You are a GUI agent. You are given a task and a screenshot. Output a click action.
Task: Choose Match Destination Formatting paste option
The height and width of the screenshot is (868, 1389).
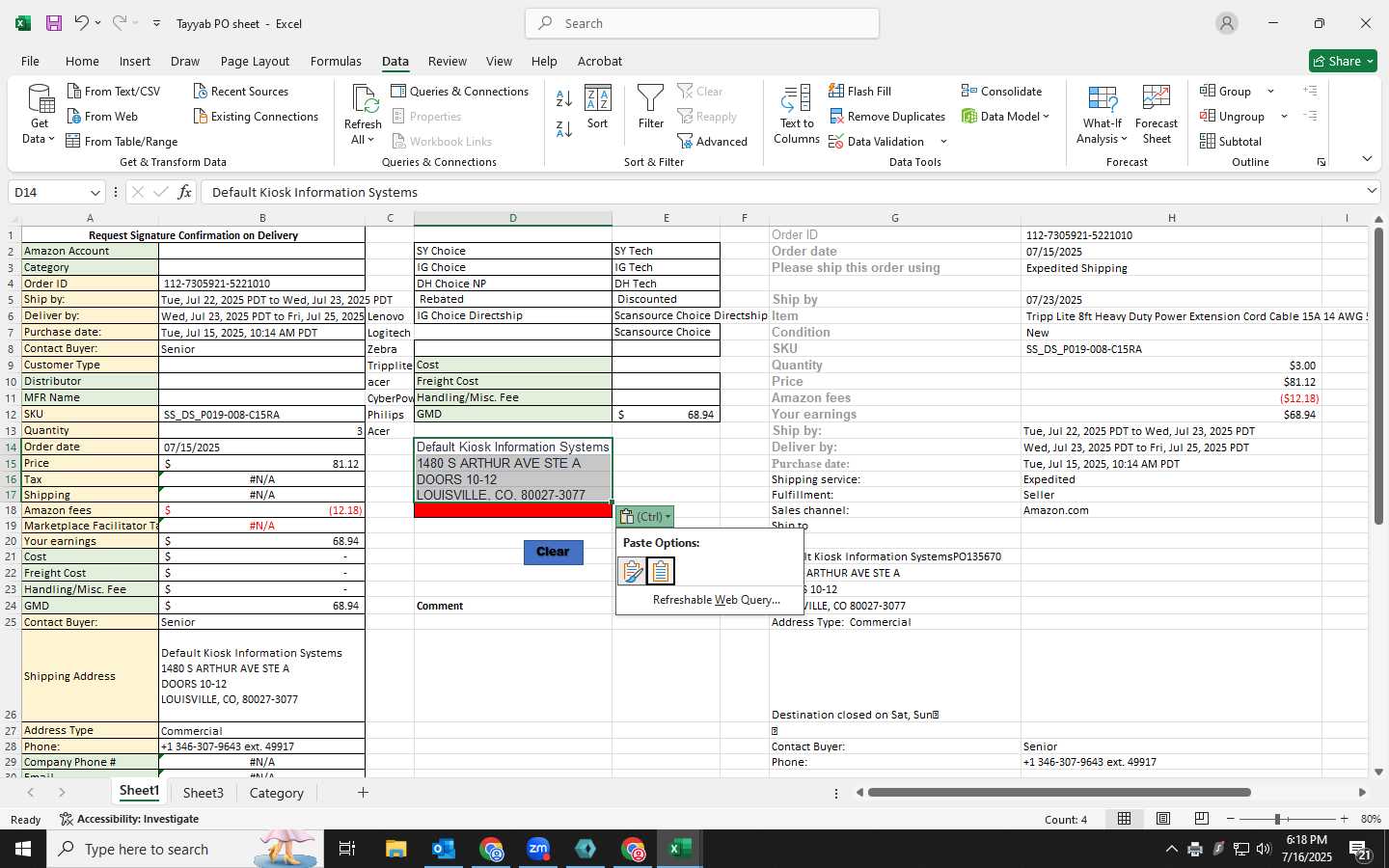[x=661, y=571]
